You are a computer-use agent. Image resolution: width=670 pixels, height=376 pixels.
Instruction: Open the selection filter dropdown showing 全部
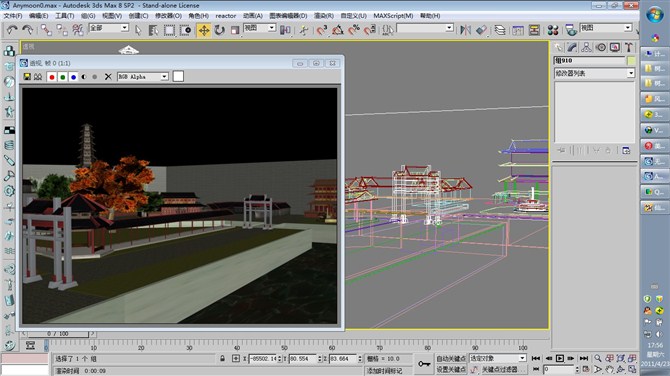[109, 28]
